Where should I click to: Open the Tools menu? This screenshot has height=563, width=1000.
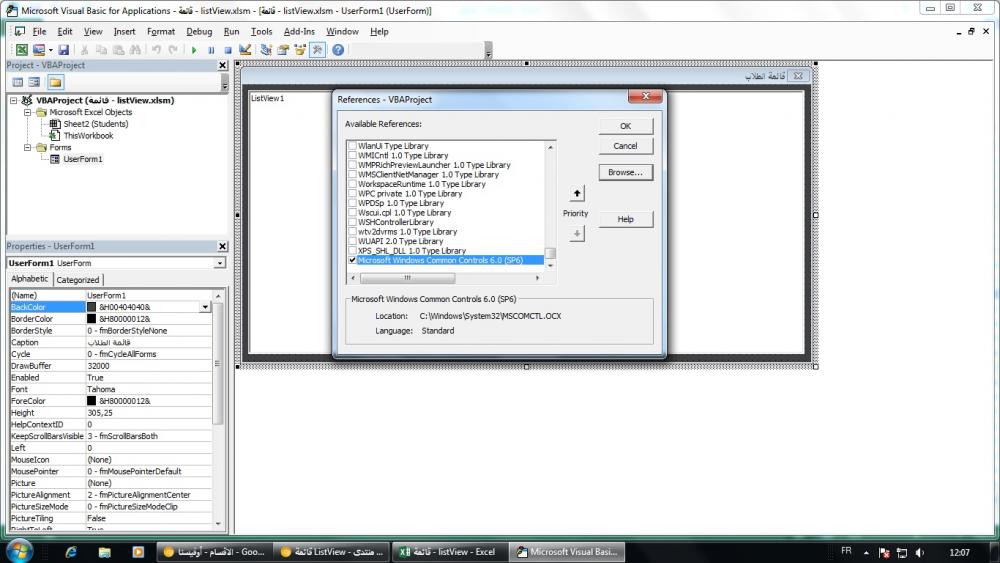tap(261, 31)
